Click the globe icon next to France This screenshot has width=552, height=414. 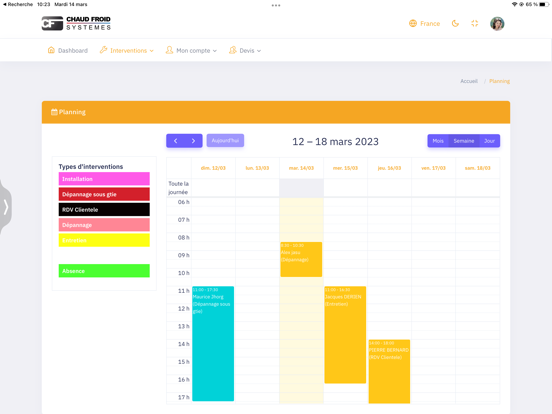pos(413,24)
